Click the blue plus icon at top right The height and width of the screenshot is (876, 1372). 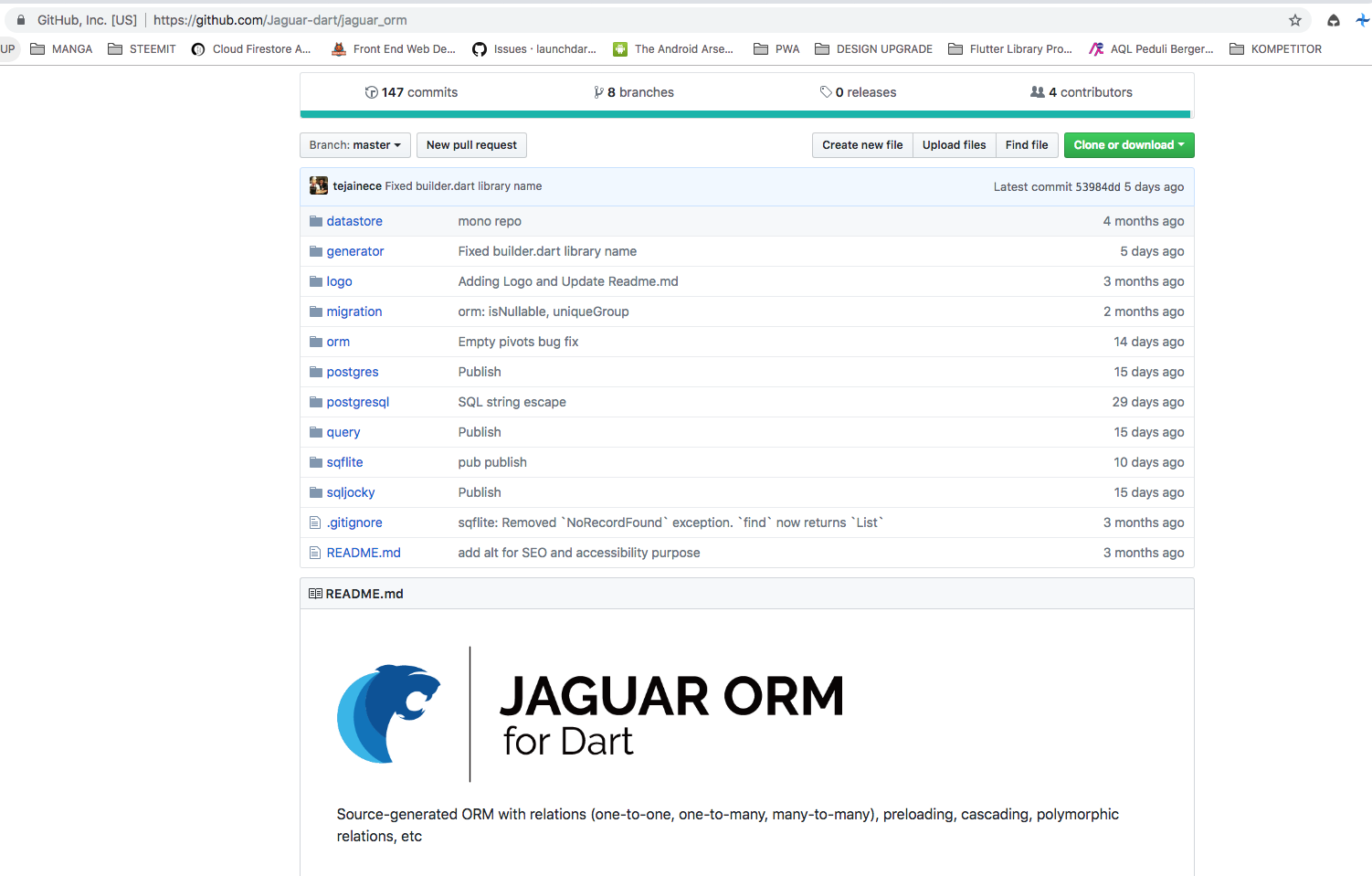(x=1363, y=20)
